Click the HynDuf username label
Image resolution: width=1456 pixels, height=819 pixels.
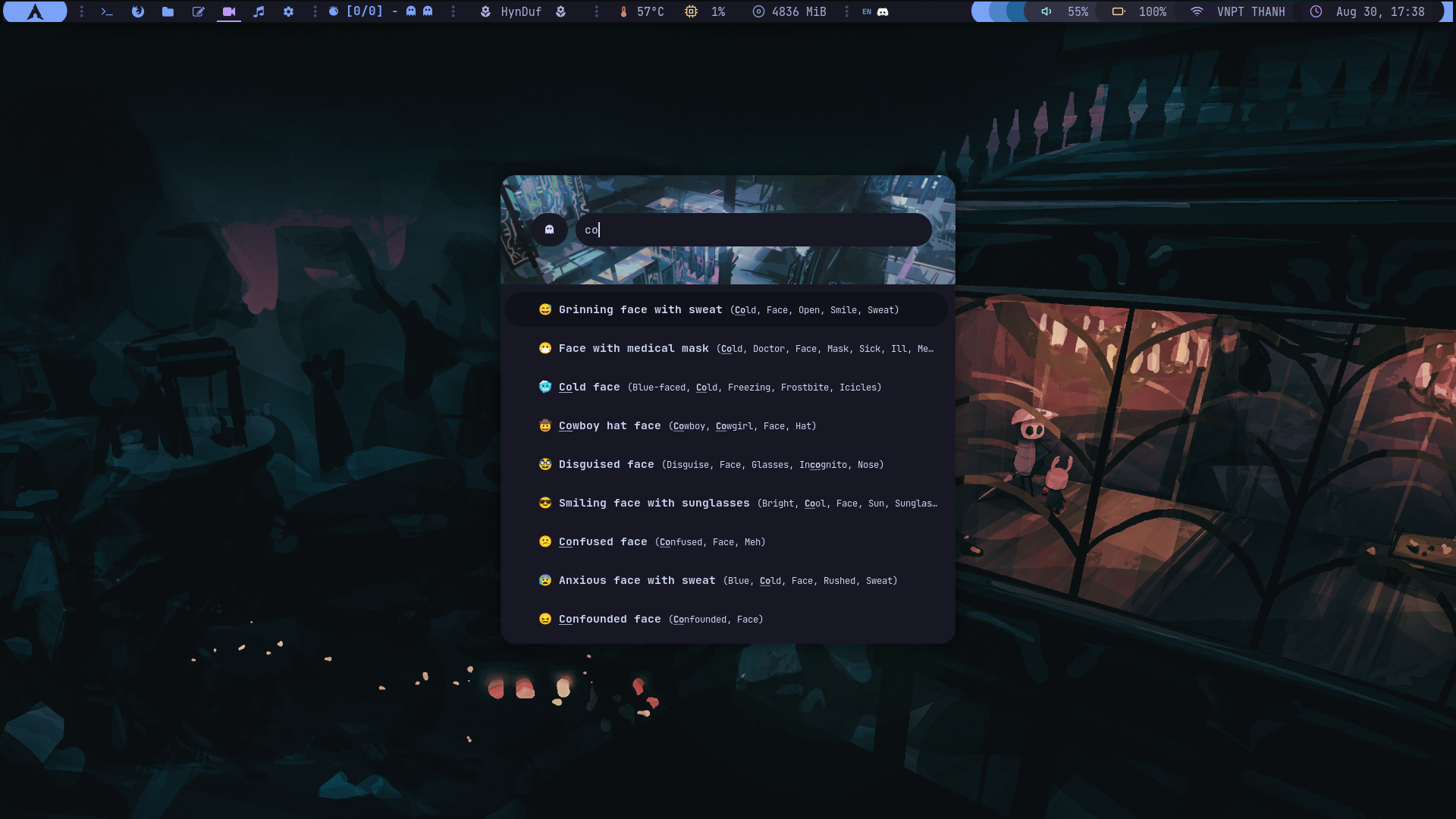(521, 11)
